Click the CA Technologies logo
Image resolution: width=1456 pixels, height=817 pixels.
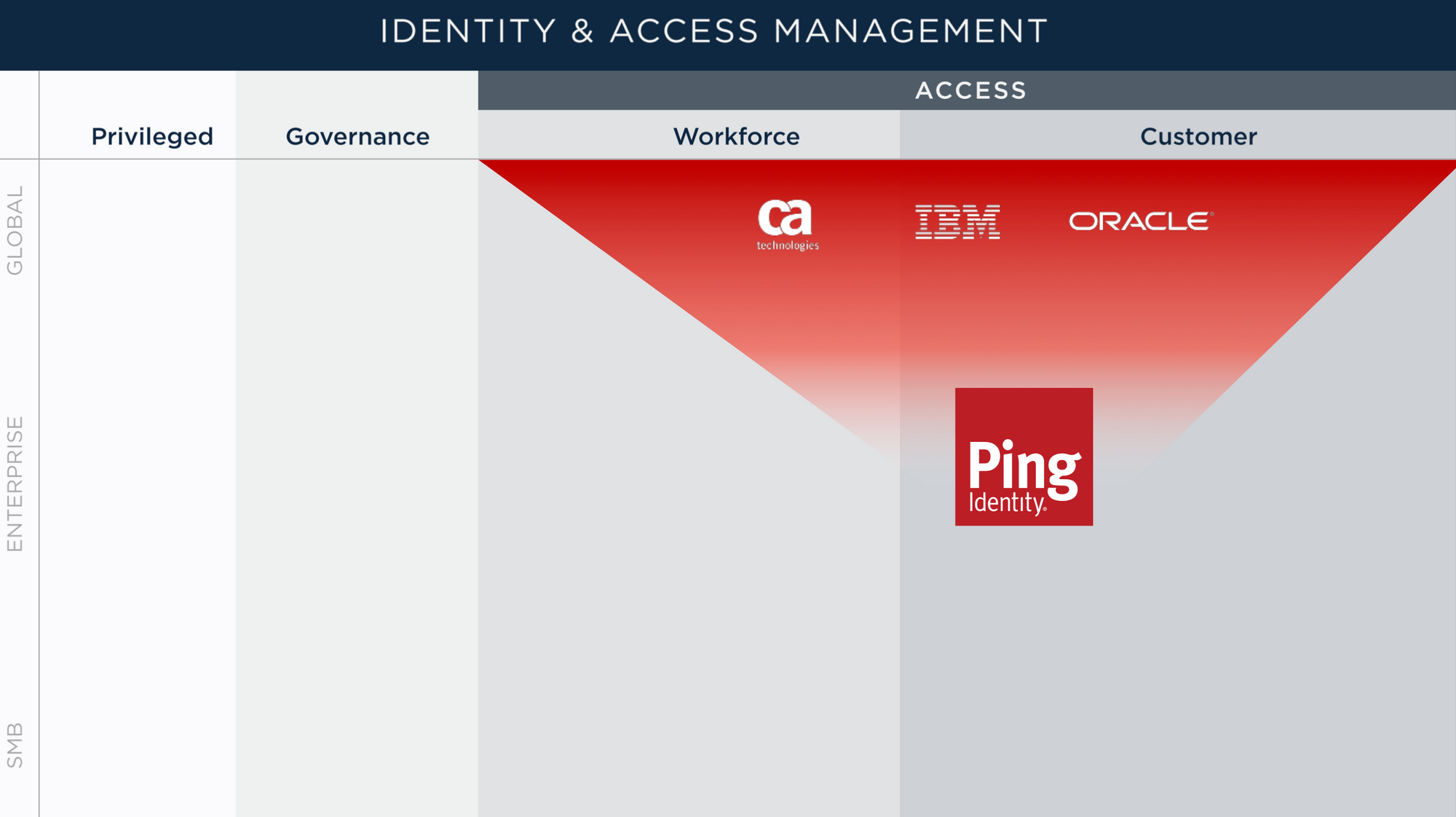[787, 225]
